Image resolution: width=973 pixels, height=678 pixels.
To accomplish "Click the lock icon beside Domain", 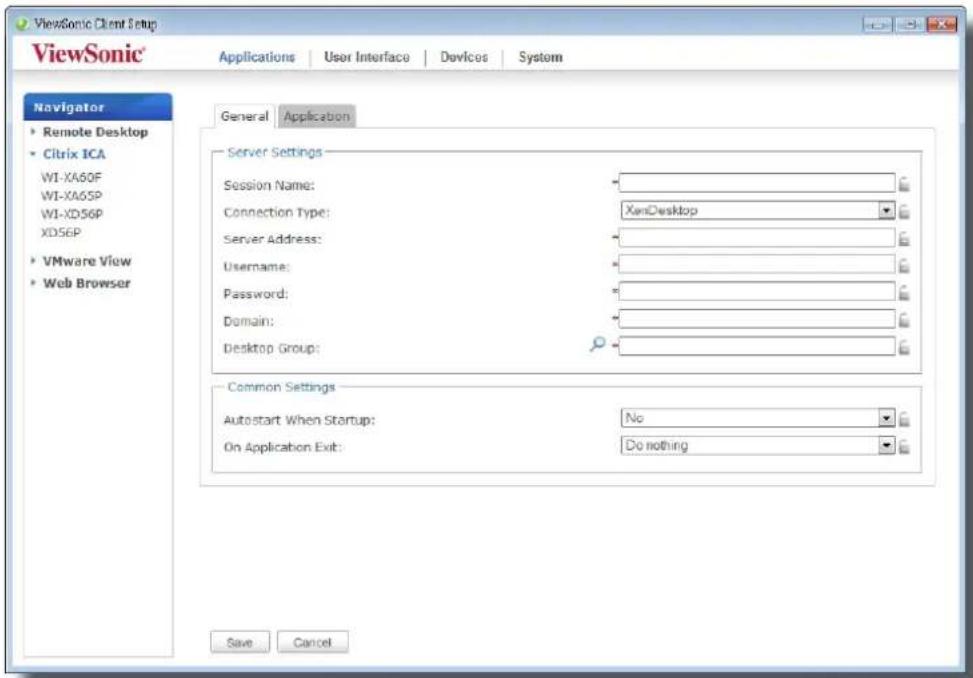I will pos(904,320).
